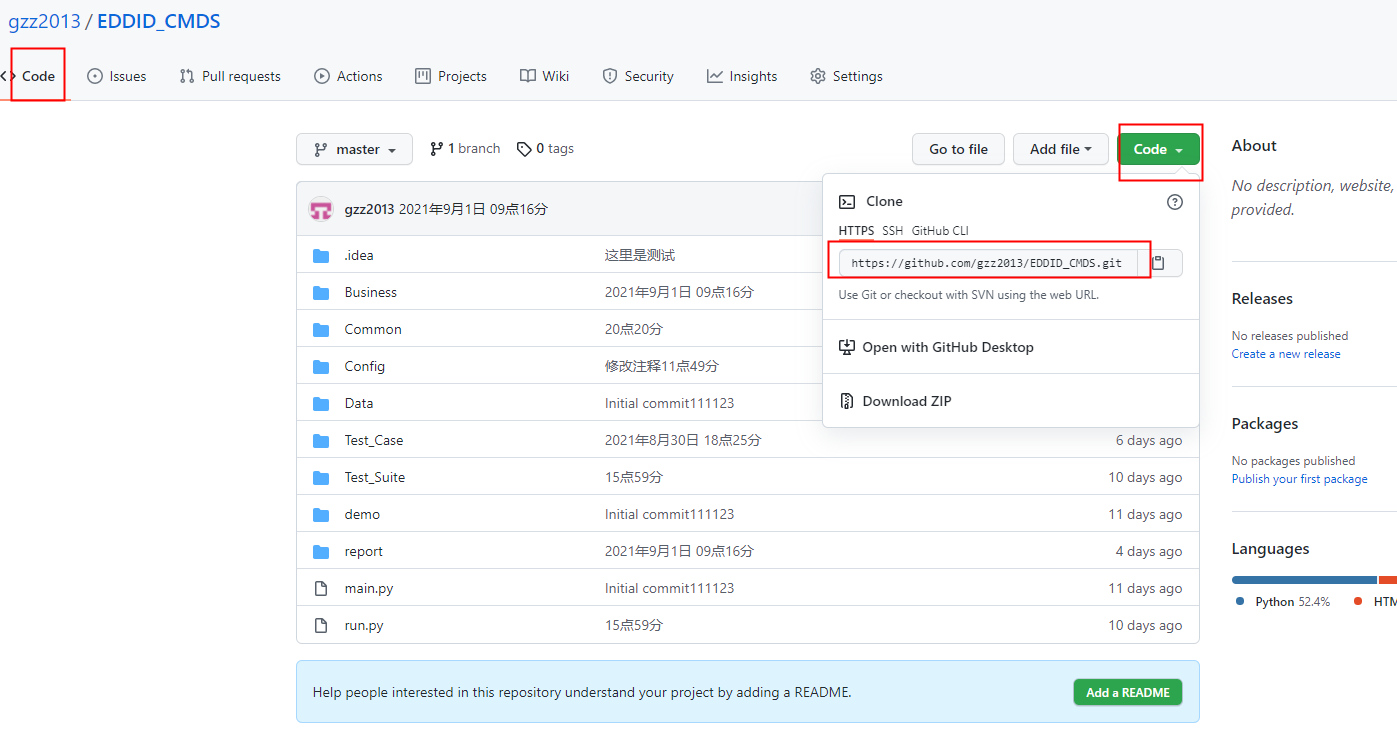Image resolution: width=1397 pixels, height=748 pixels.
Task: Open the Security tab
Action: [x=638, y=76]
